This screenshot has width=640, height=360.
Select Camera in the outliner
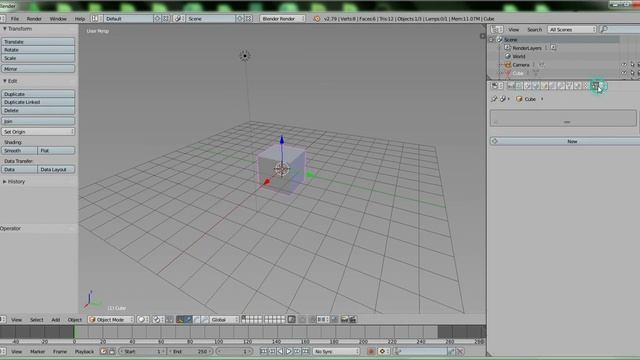click(x=521, y=65)
